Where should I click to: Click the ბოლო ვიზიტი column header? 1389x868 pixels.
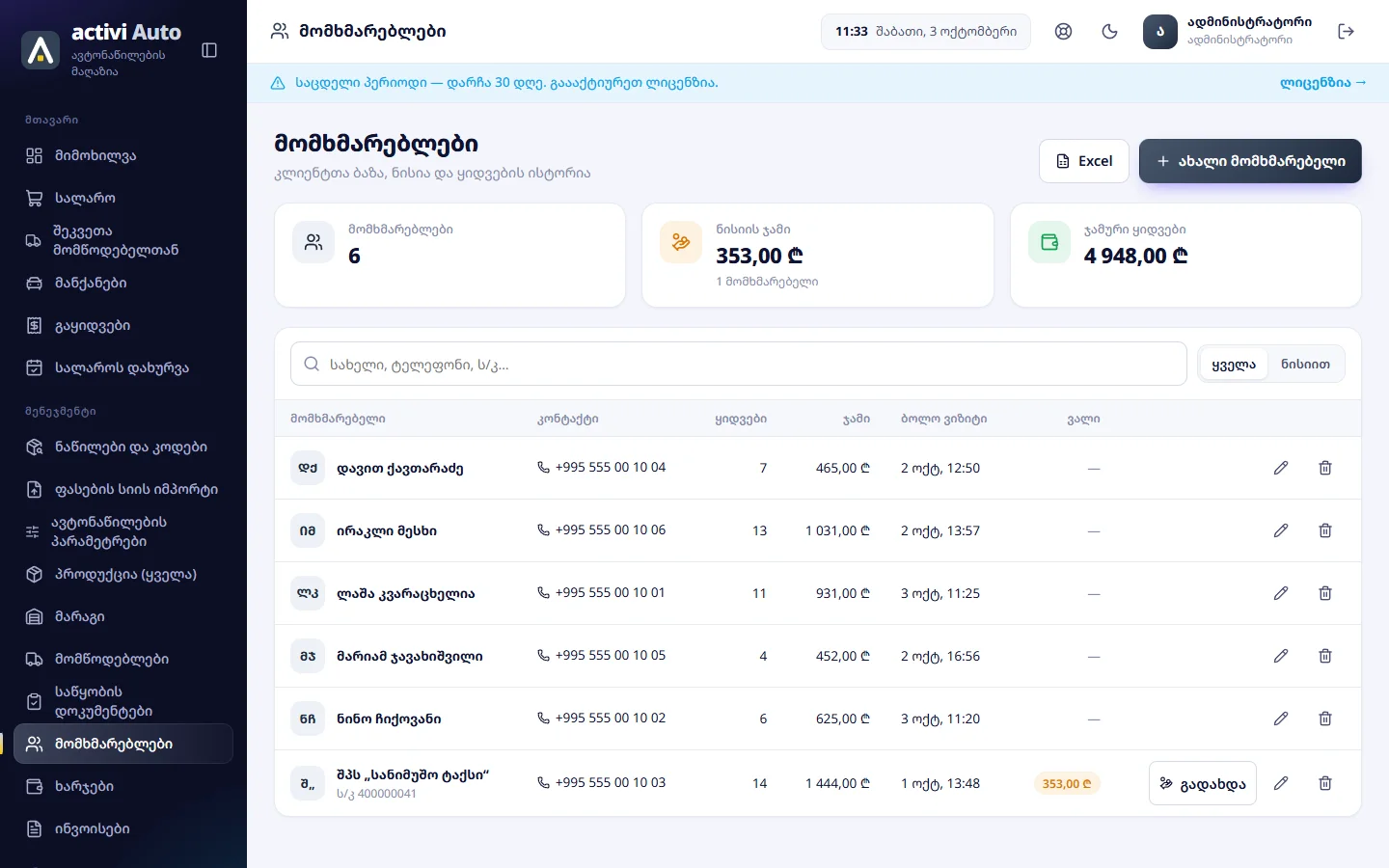943,419
